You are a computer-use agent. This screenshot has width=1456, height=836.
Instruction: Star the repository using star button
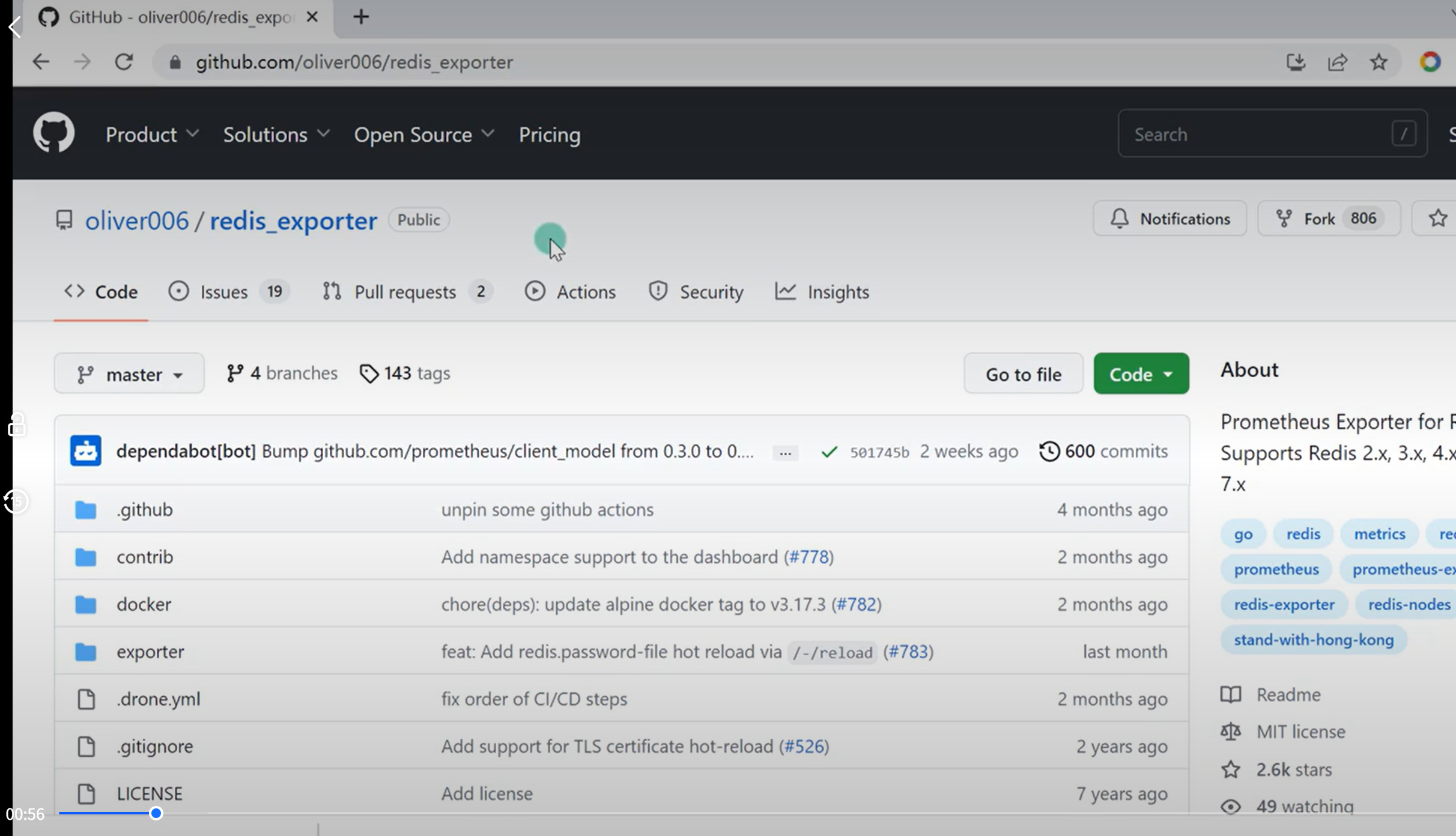coord(1437,219)
